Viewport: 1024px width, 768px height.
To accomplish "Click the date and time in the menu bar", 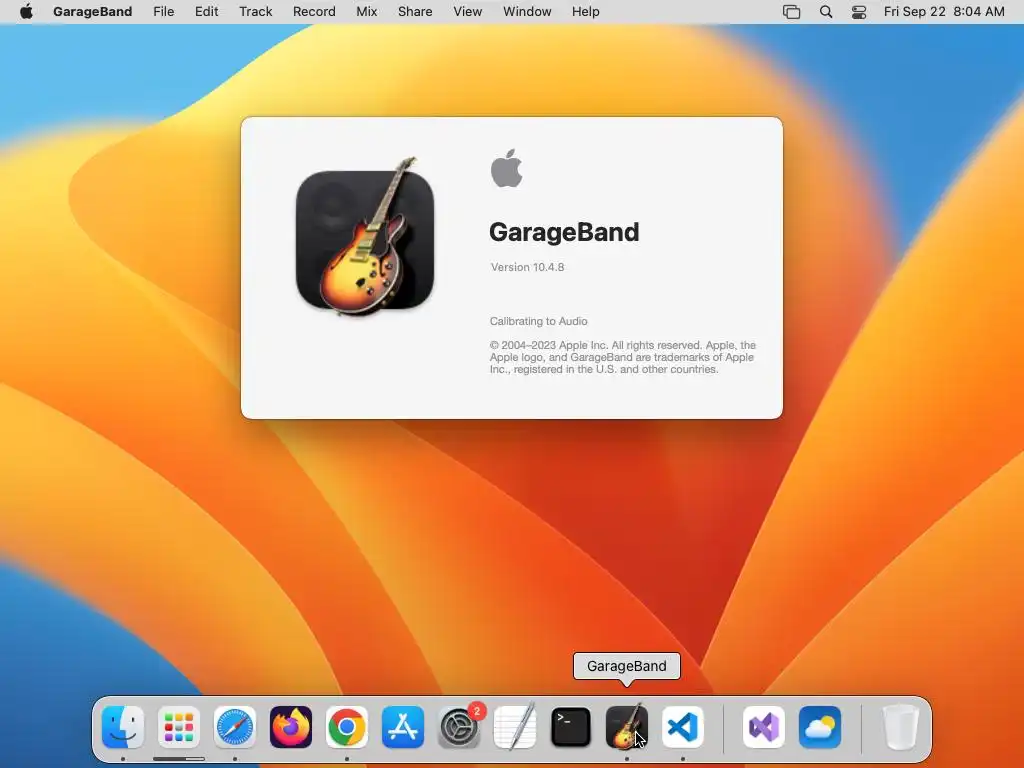I will (944, 11).
